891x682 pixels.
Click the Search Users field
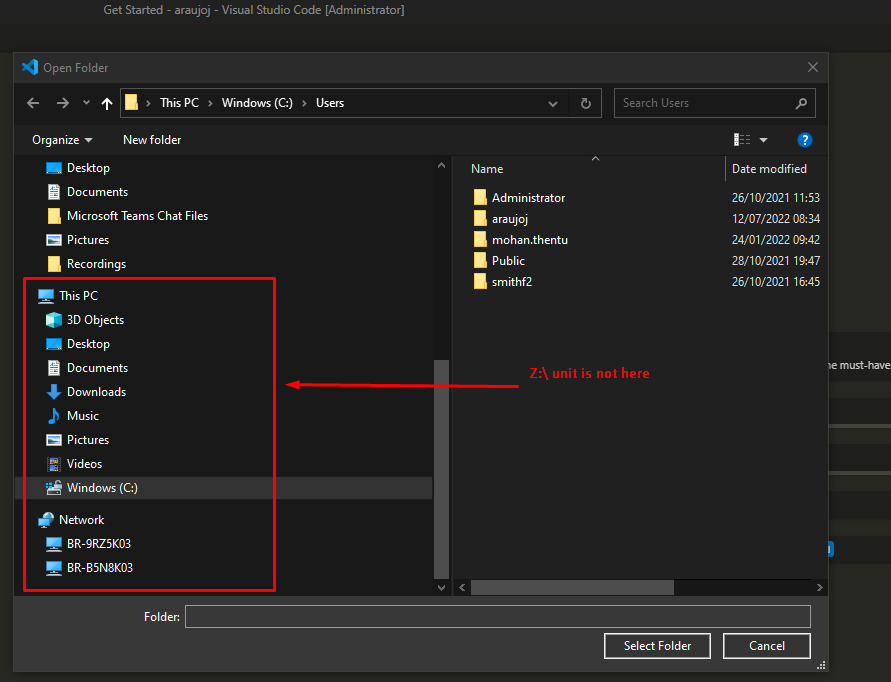[x=715, y=103]
